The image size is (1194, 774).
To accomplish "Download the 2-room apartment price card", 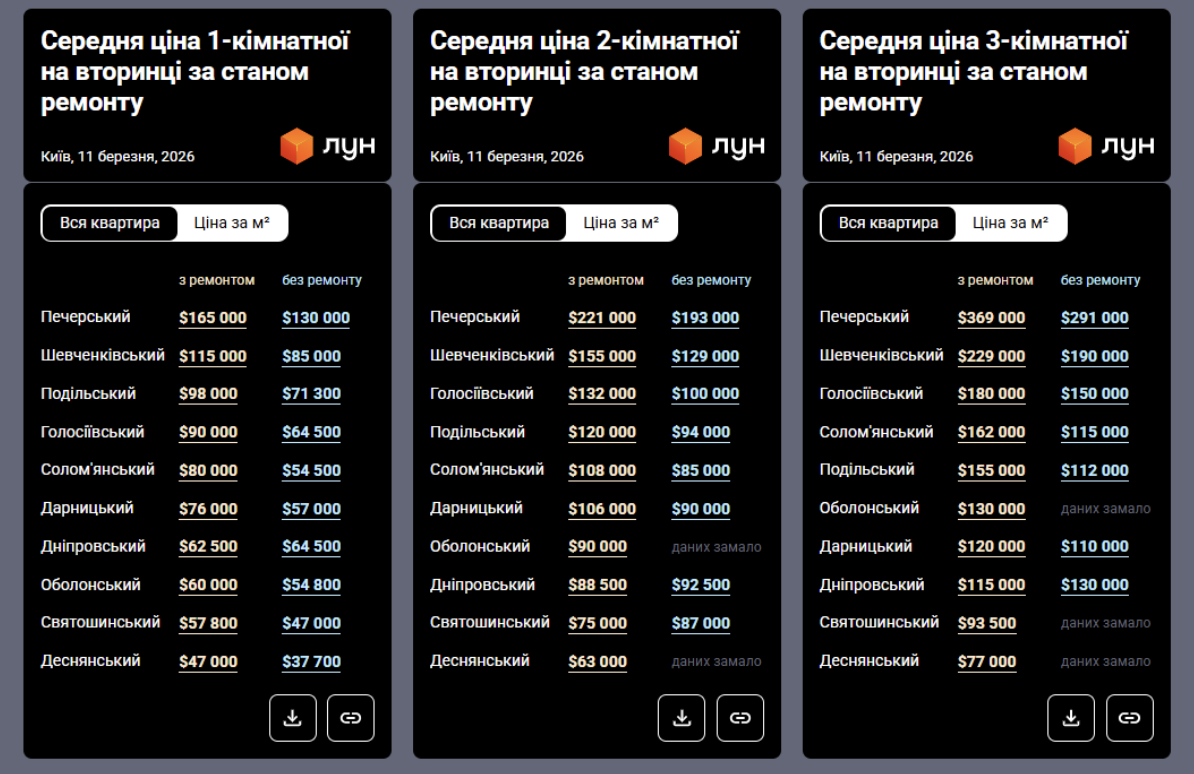I will point(681,718).
